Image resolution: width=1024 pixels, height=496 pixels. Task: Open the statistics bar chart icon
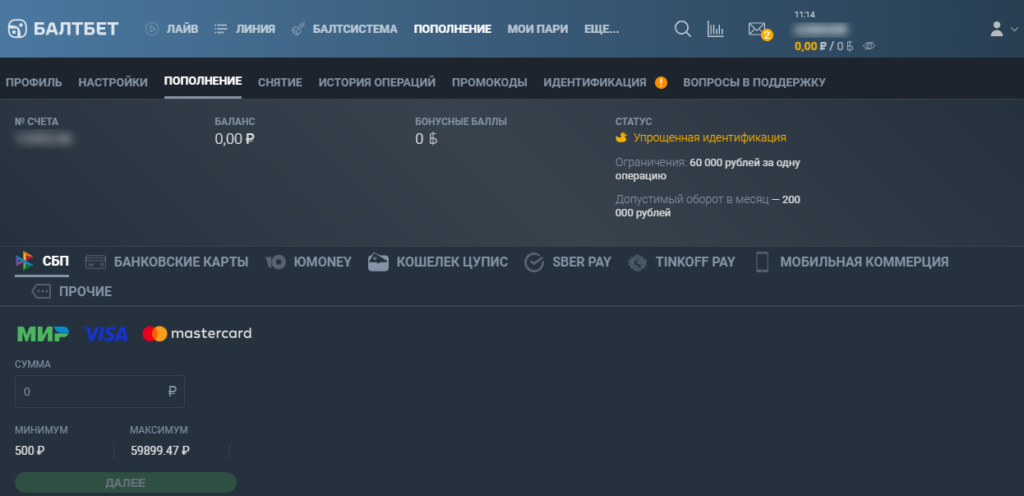click(x=716, y=29)
